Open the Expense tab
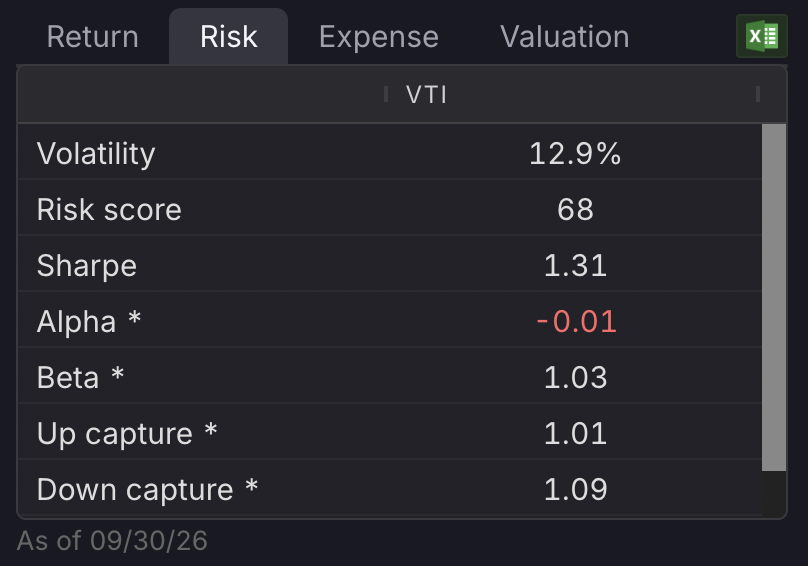 379,37
